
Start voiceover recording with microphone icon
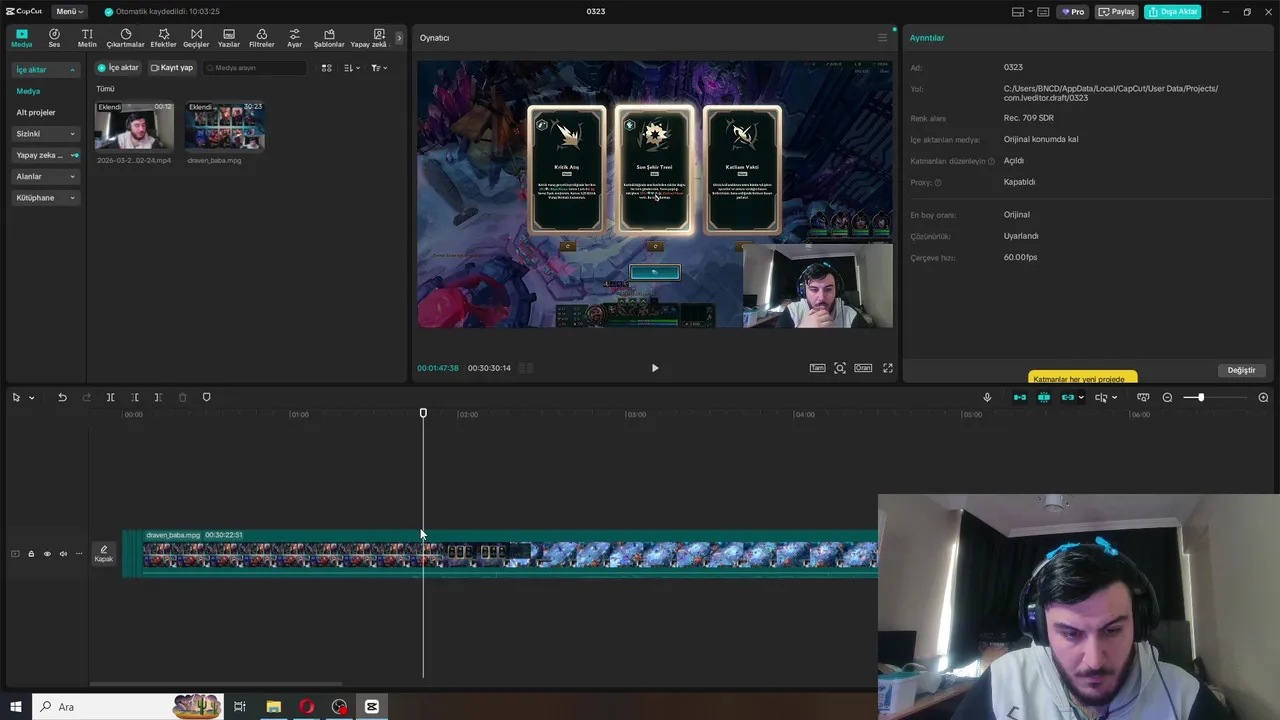987,398
